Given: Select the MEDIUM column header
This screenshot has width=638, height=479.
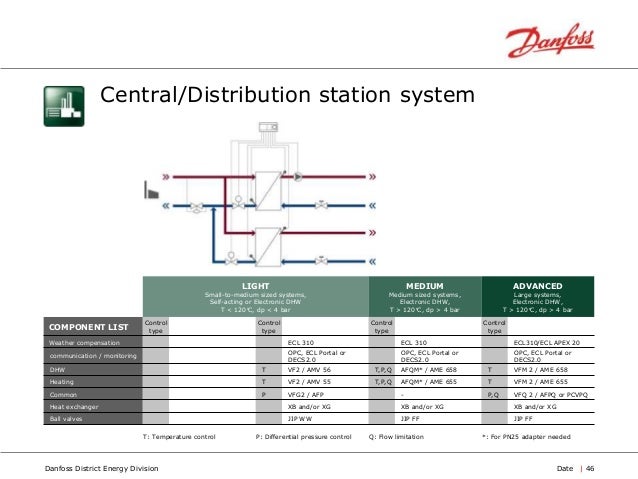Looking at the screenshot, I should pyautogui.click(x=425, y=297).
